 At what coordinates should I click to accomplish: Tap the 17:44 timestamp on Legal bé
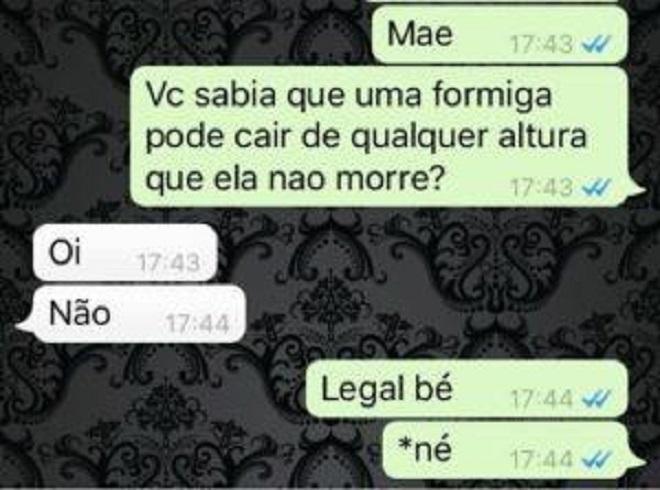[542, 398]
